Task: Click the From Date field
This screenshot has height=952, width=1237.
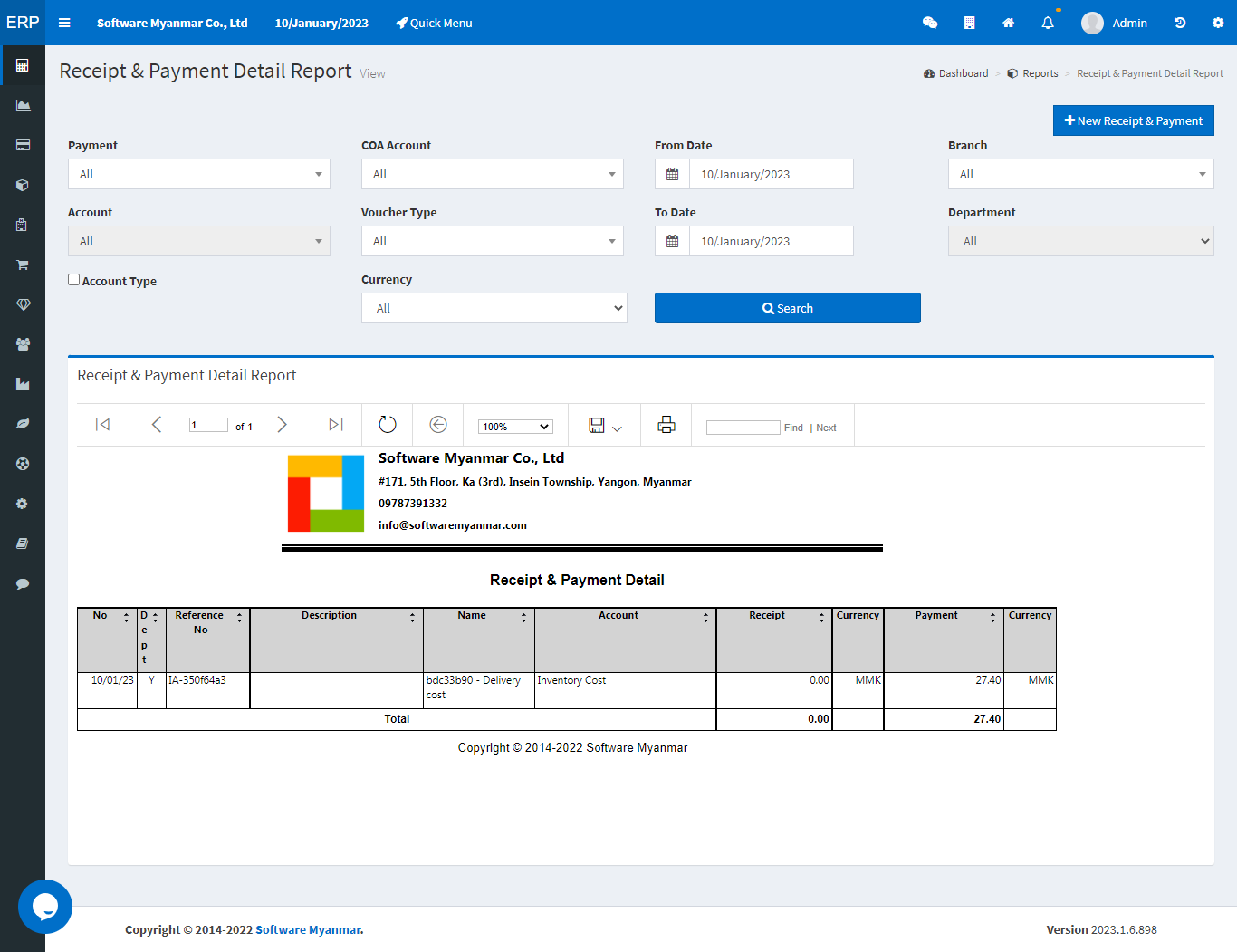Action: 772,174
